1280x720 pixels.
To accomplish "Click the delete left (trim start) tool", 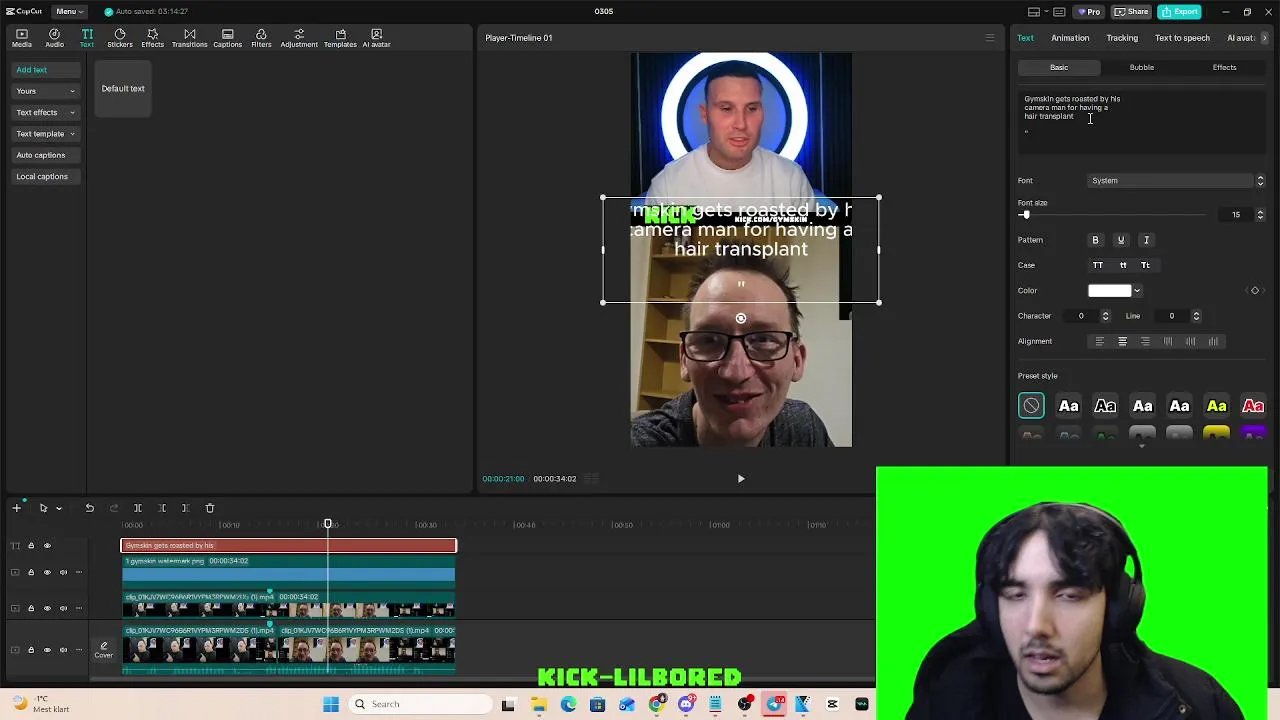I will pos(162,508).
